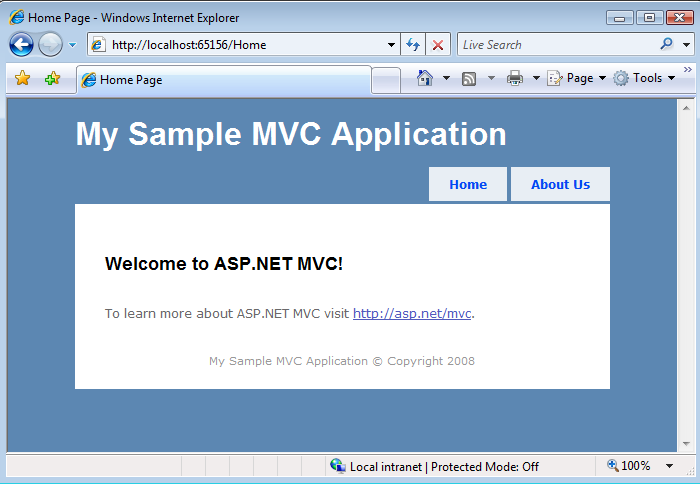700x484 pixels.
Task: Click the Home navigation link
Action: (468, 184)
